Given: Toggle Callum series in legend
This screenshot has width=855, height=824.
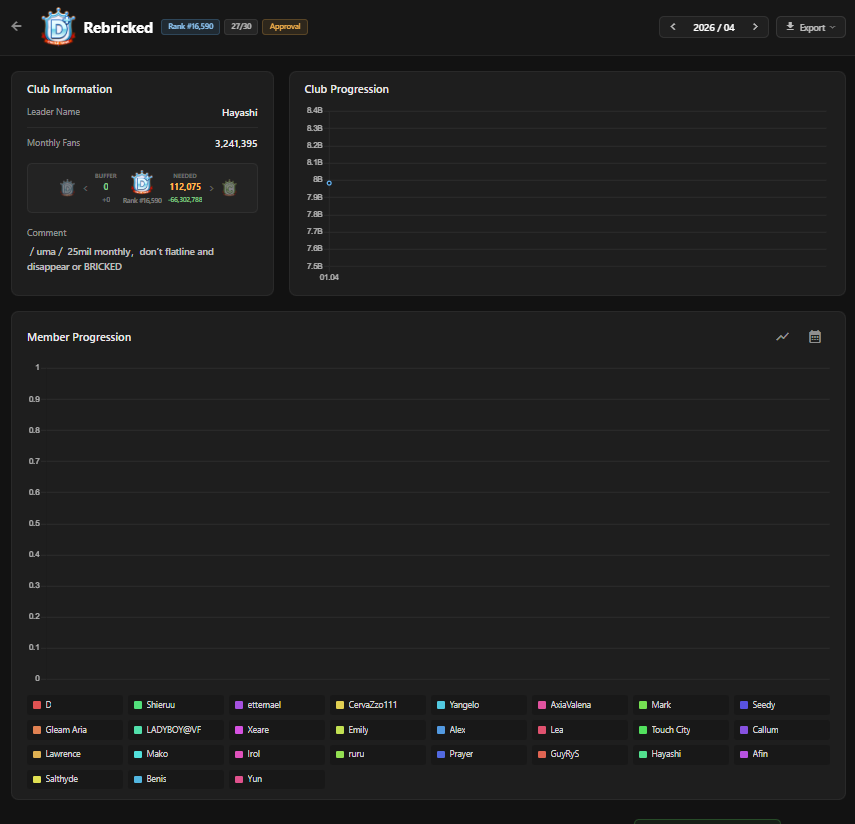Looking at the screenshot, I should [x=781, y=730].
